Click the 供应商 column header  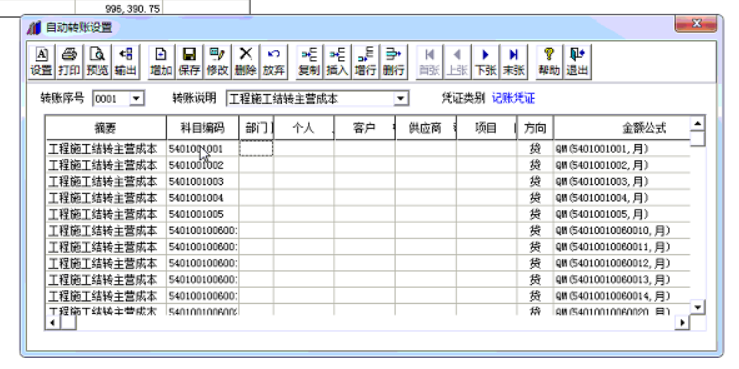pos(426,128)
